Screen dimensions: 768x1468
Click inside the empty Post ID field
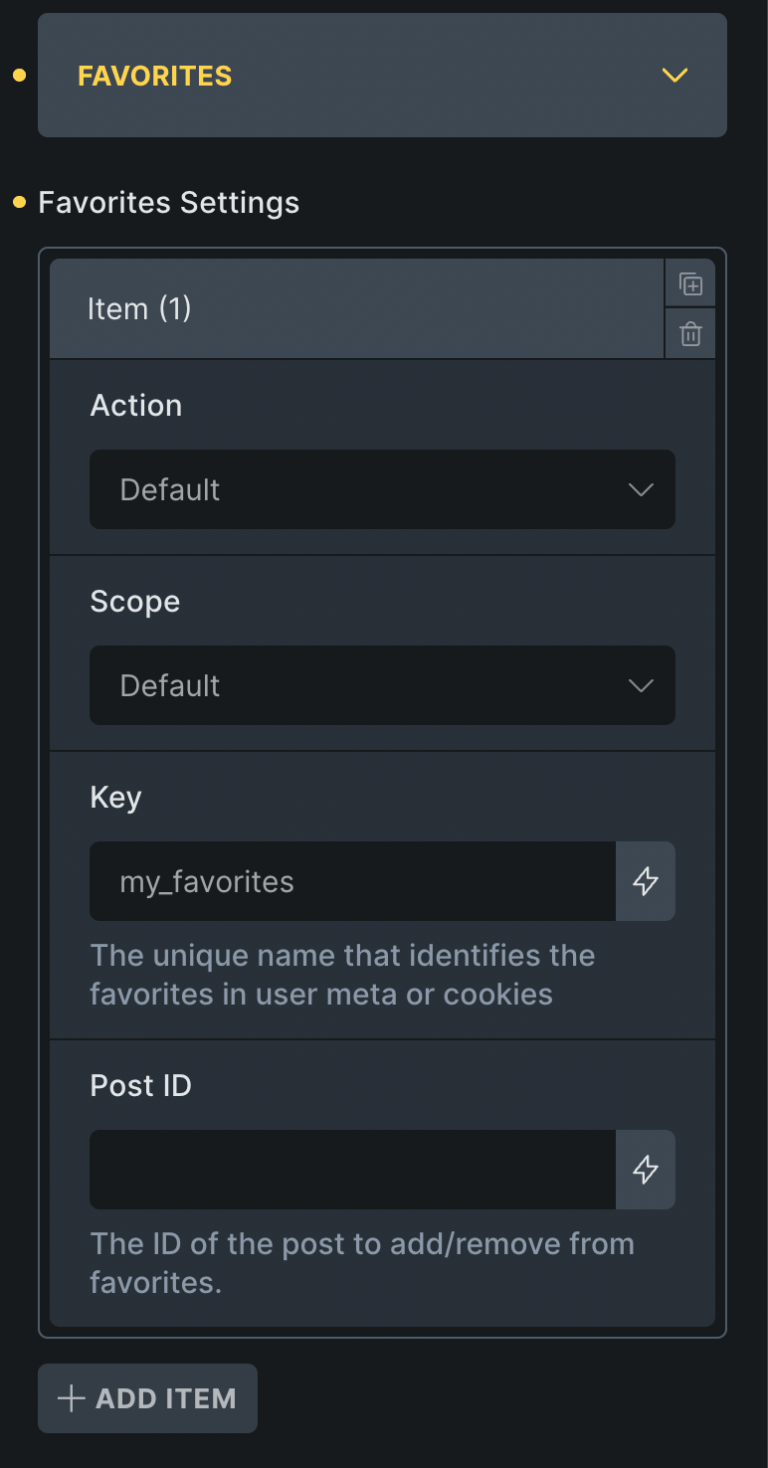tap(350, 1170)
